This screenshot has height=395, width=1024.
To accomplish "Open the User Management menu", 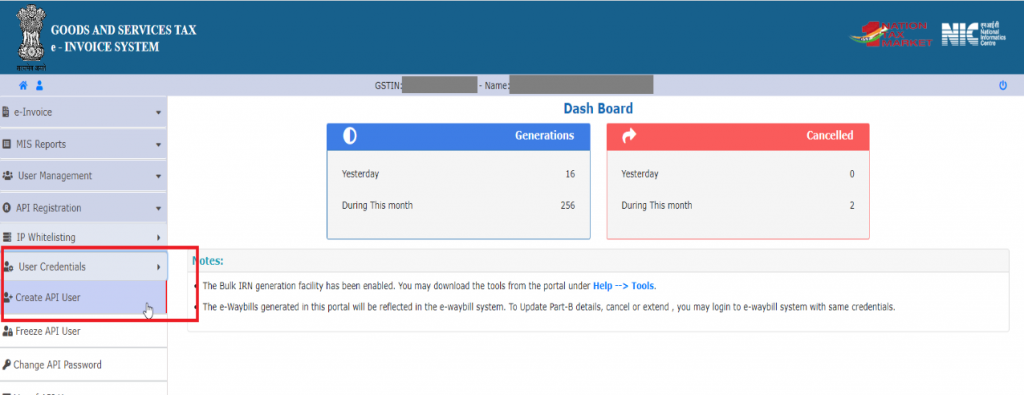I will point(84,176).
